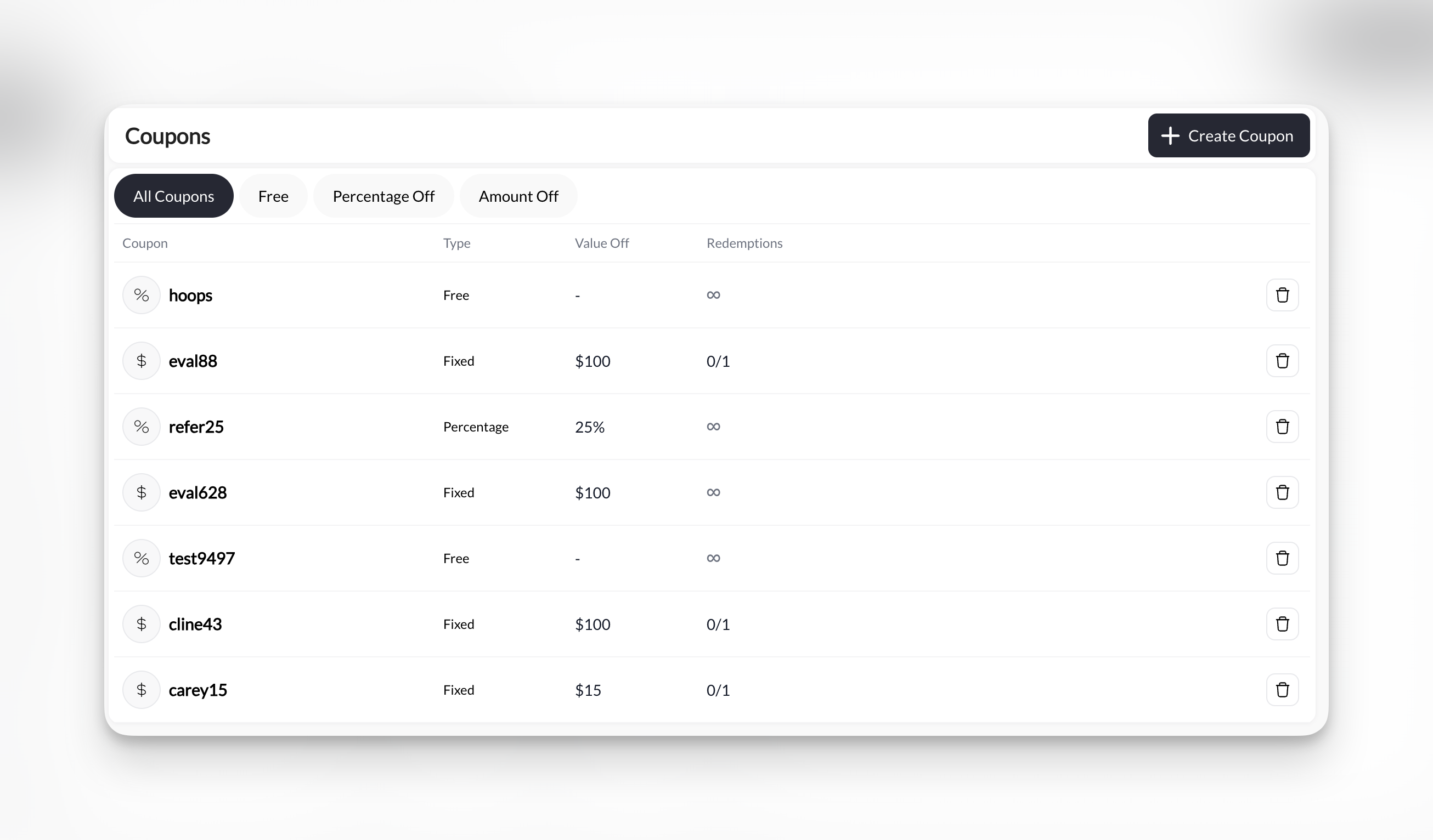Open the eval628 coupon name

pos(198,493)
